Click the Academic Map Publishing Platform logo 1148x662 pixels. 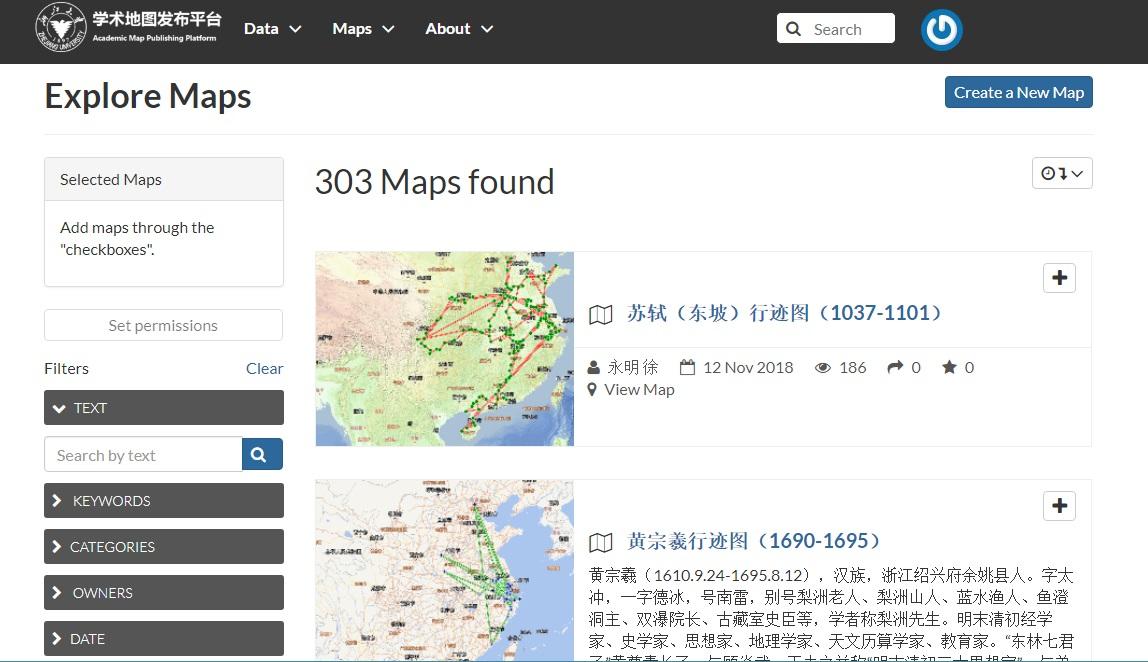128,28
